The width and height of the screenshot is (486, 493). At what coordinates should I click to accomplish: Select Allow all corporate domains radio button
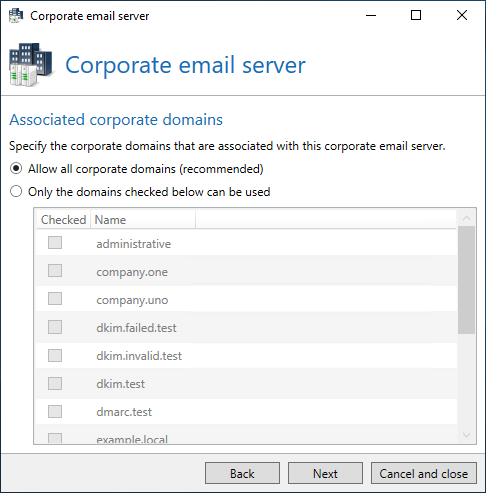16,169
